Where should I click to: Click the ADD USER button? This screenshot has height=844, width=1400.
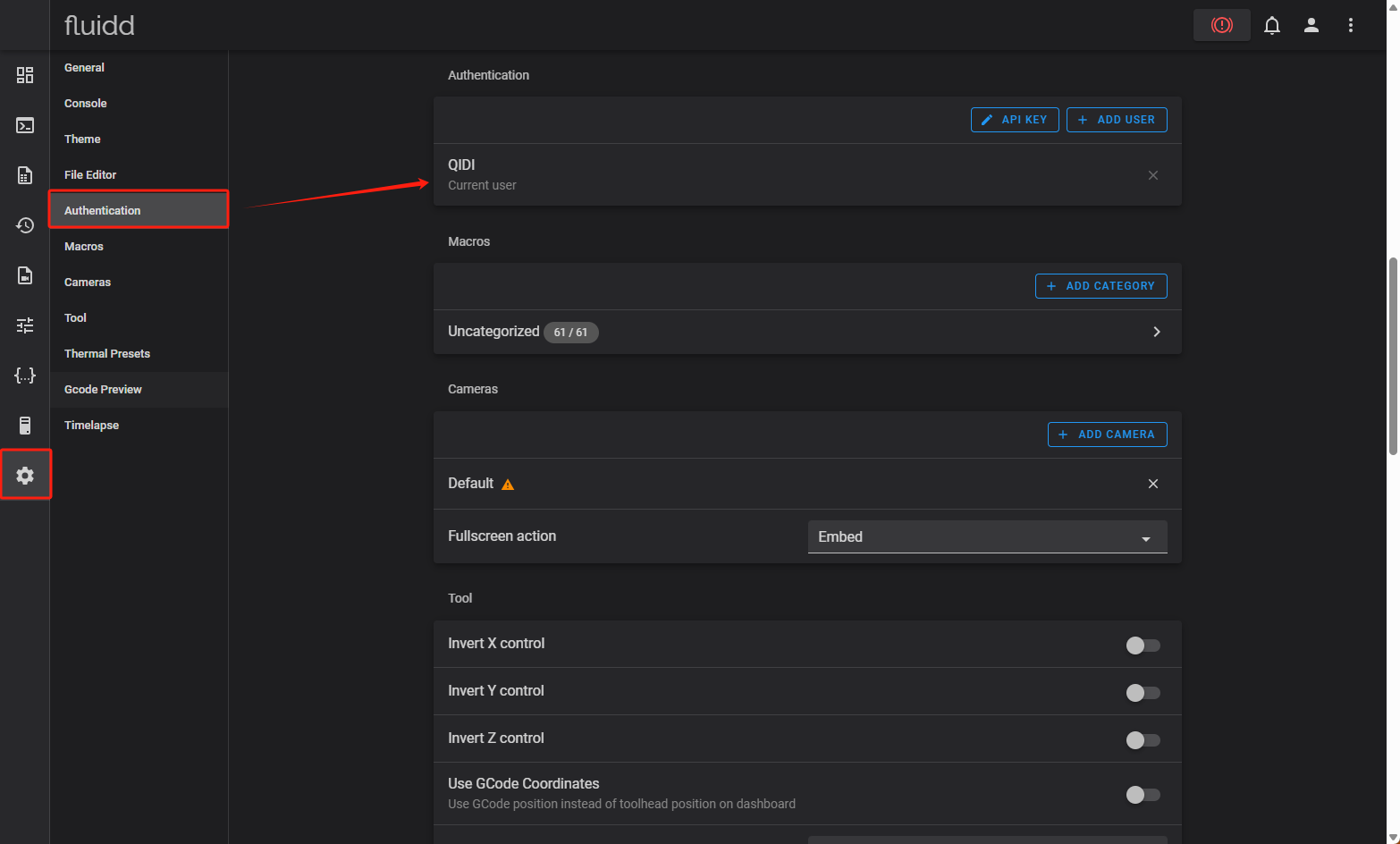(x=1116, y=120)
